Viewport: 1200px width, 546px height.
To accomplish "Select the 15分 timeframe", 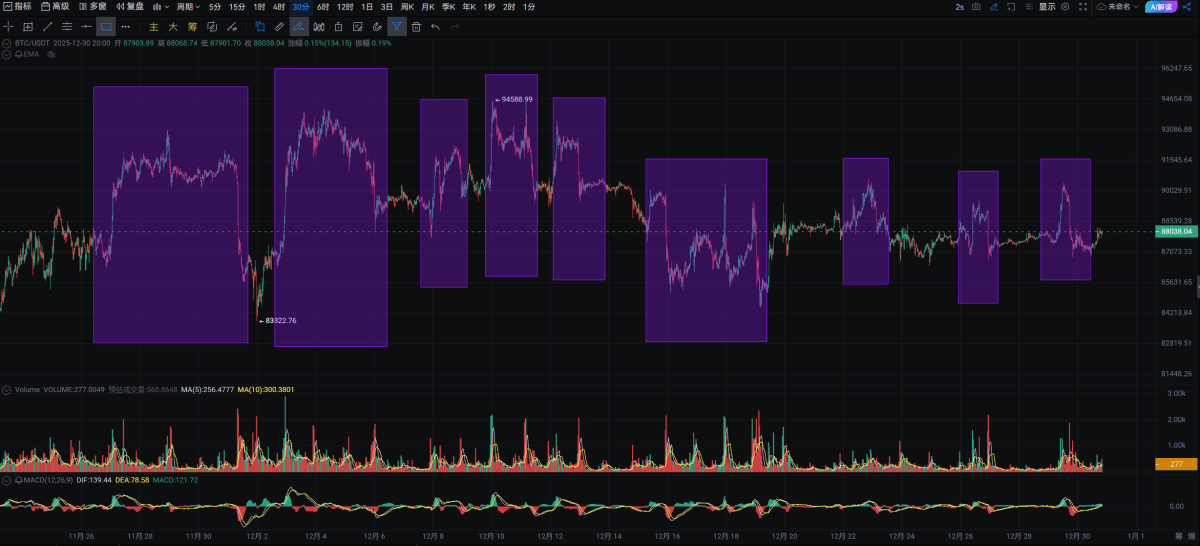I will click(237, 7).
